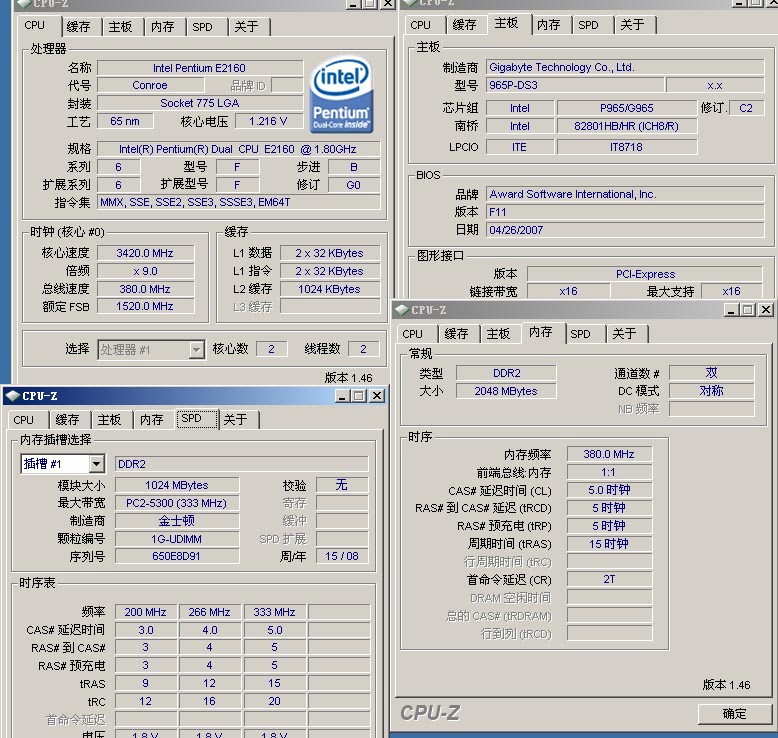Click the FSB:DRAM ratio value 1:1

click(609, 472)
